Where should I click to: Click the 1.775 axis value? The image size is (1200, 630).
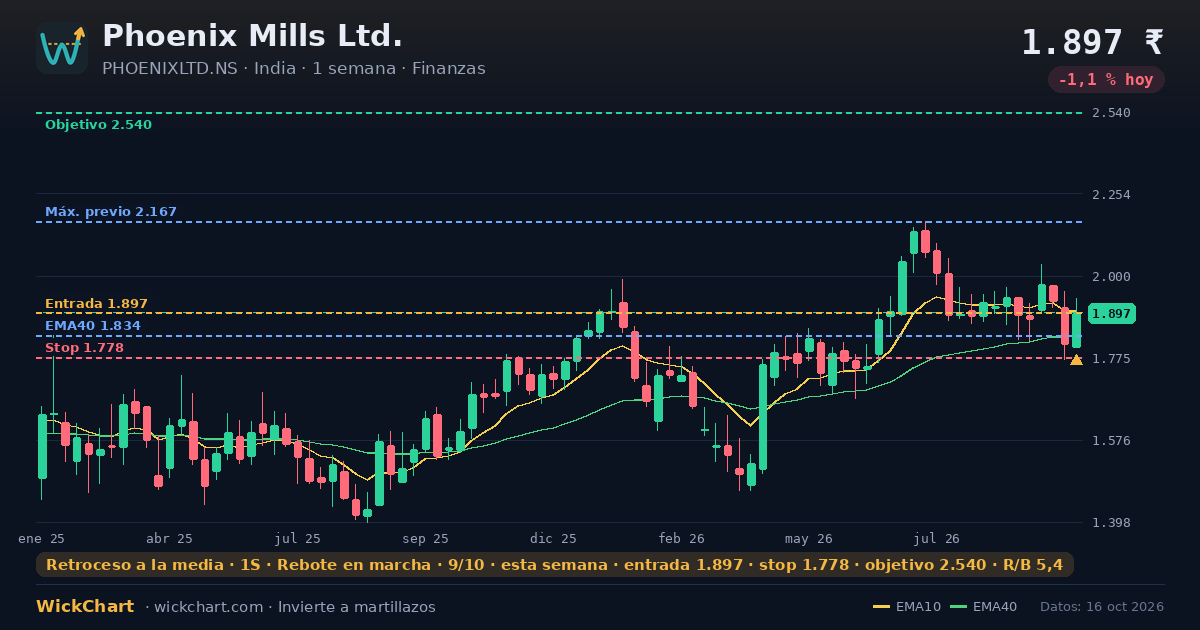[1112, 358]
